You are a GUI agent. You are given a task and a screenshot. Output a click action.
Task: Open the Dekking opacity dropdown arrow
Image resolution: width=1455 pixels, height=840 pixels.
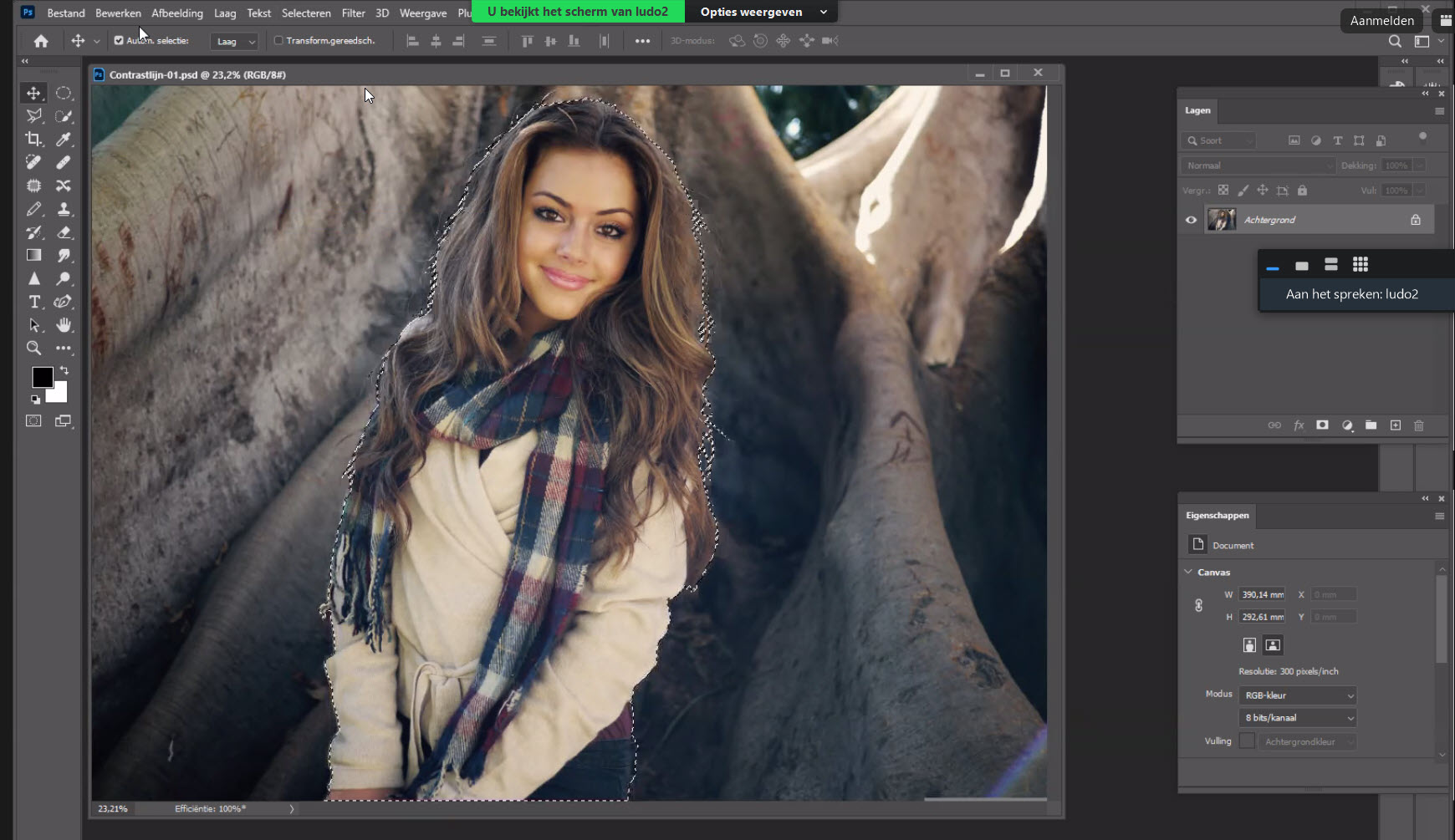coord(1419,165)
